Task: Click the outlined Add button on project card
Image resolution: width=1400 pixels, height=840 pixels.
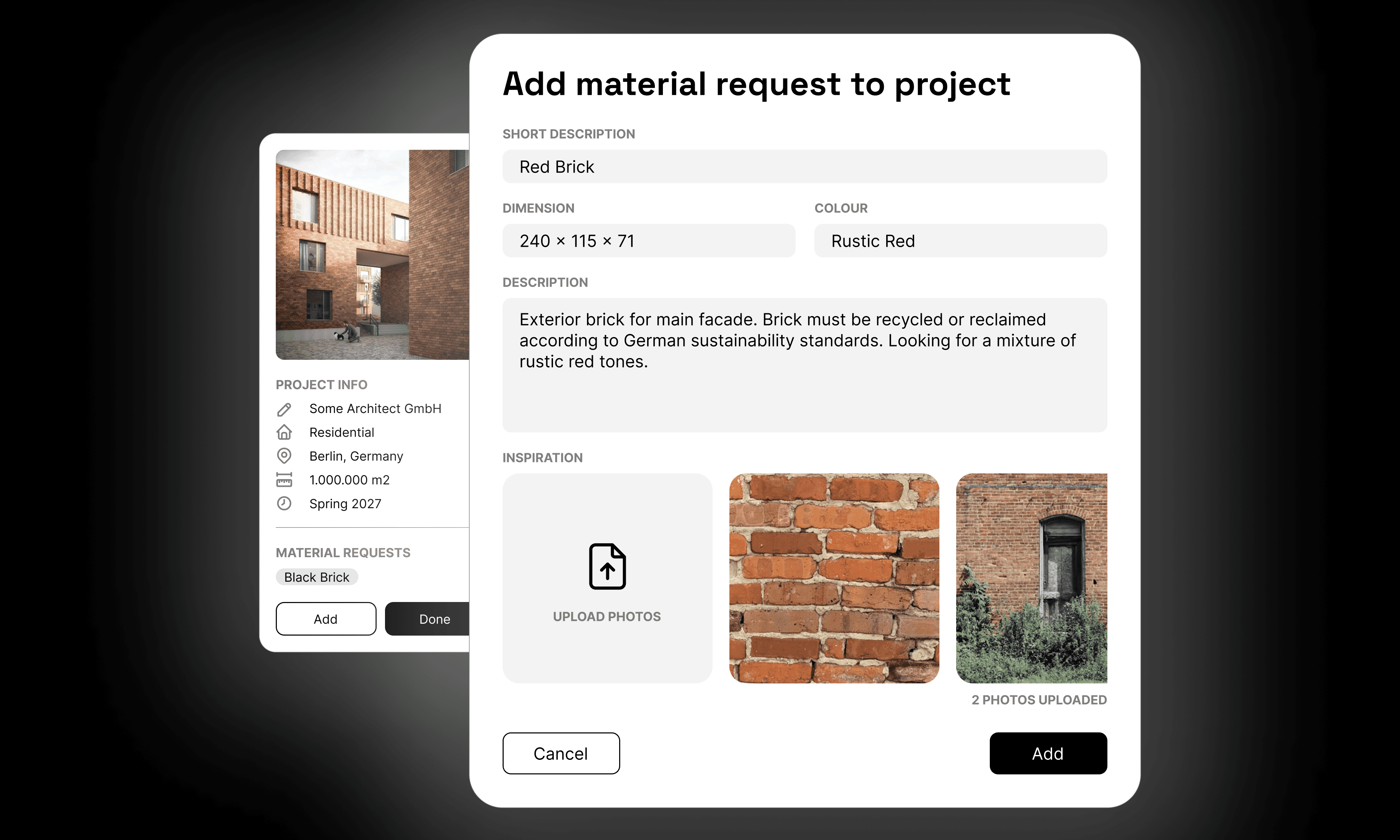Action: coord(325,619)
